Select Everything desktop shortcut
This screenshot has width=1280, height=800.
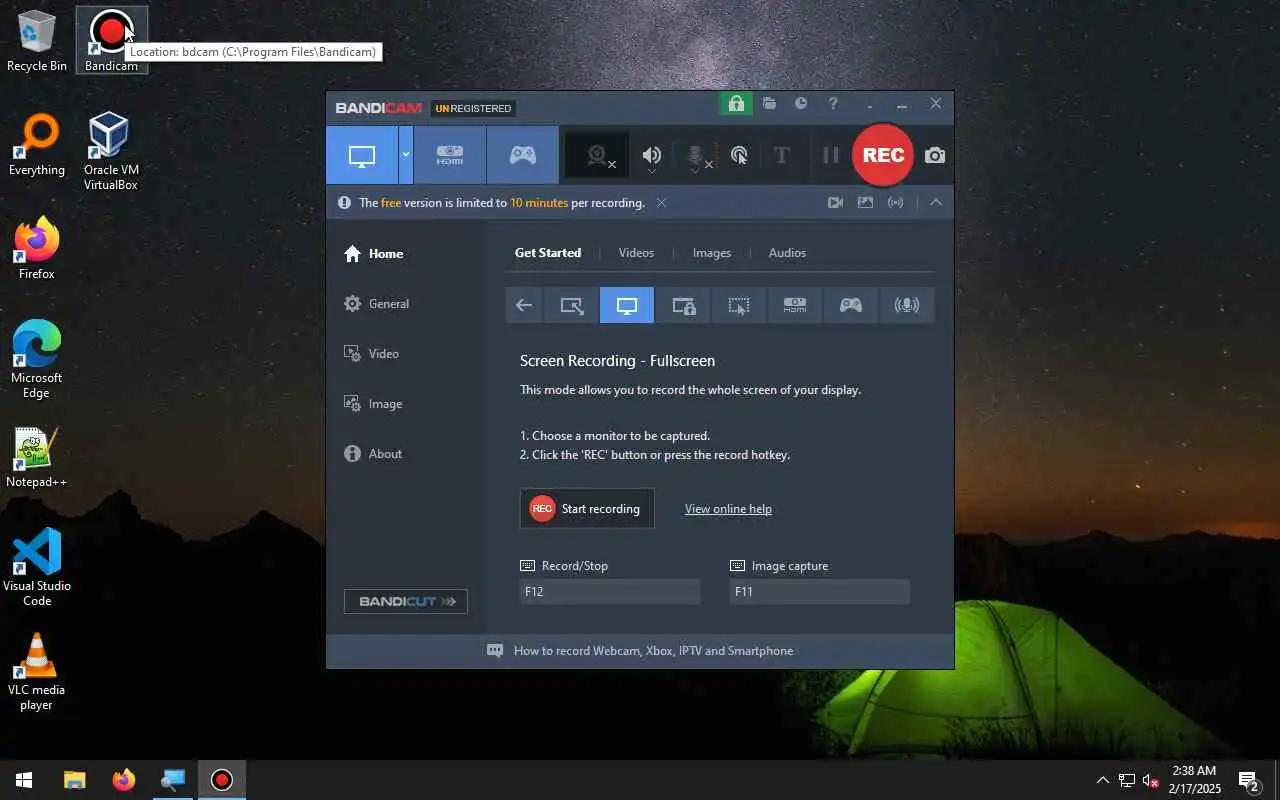[x=37, y=145]
